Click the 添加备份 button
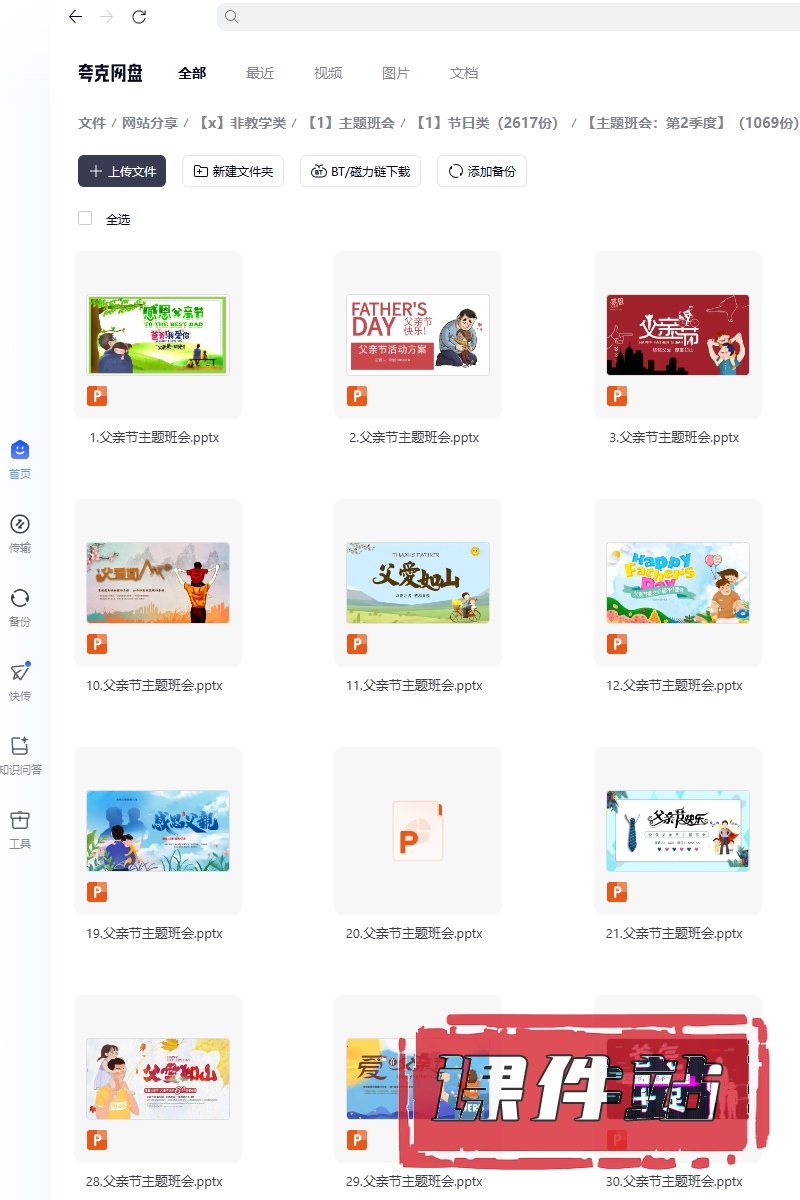 [x=482, y=171]
